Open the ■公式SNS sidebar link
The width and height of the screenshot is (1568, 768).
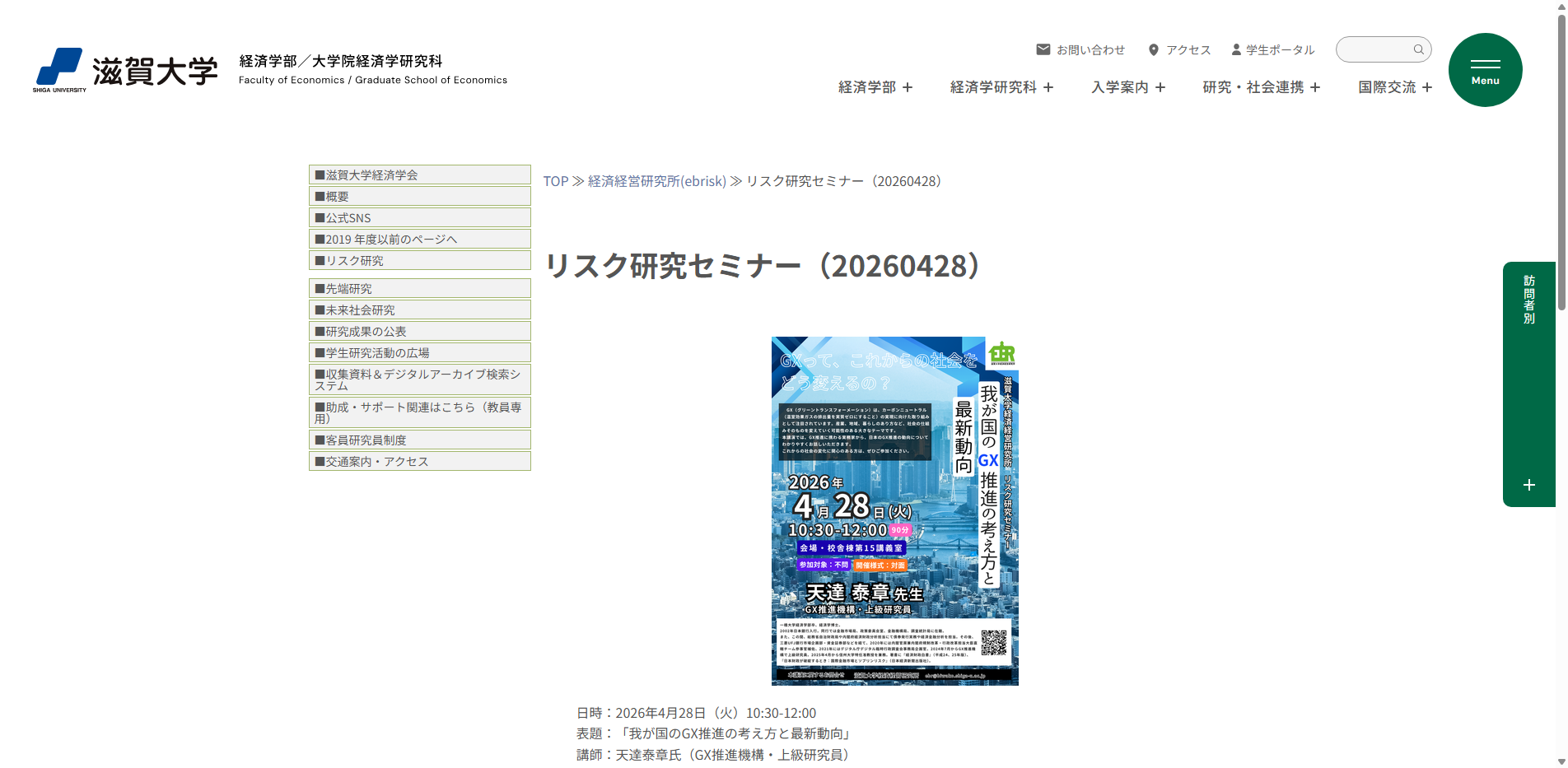pyautogui.click(x=343, y=217)
